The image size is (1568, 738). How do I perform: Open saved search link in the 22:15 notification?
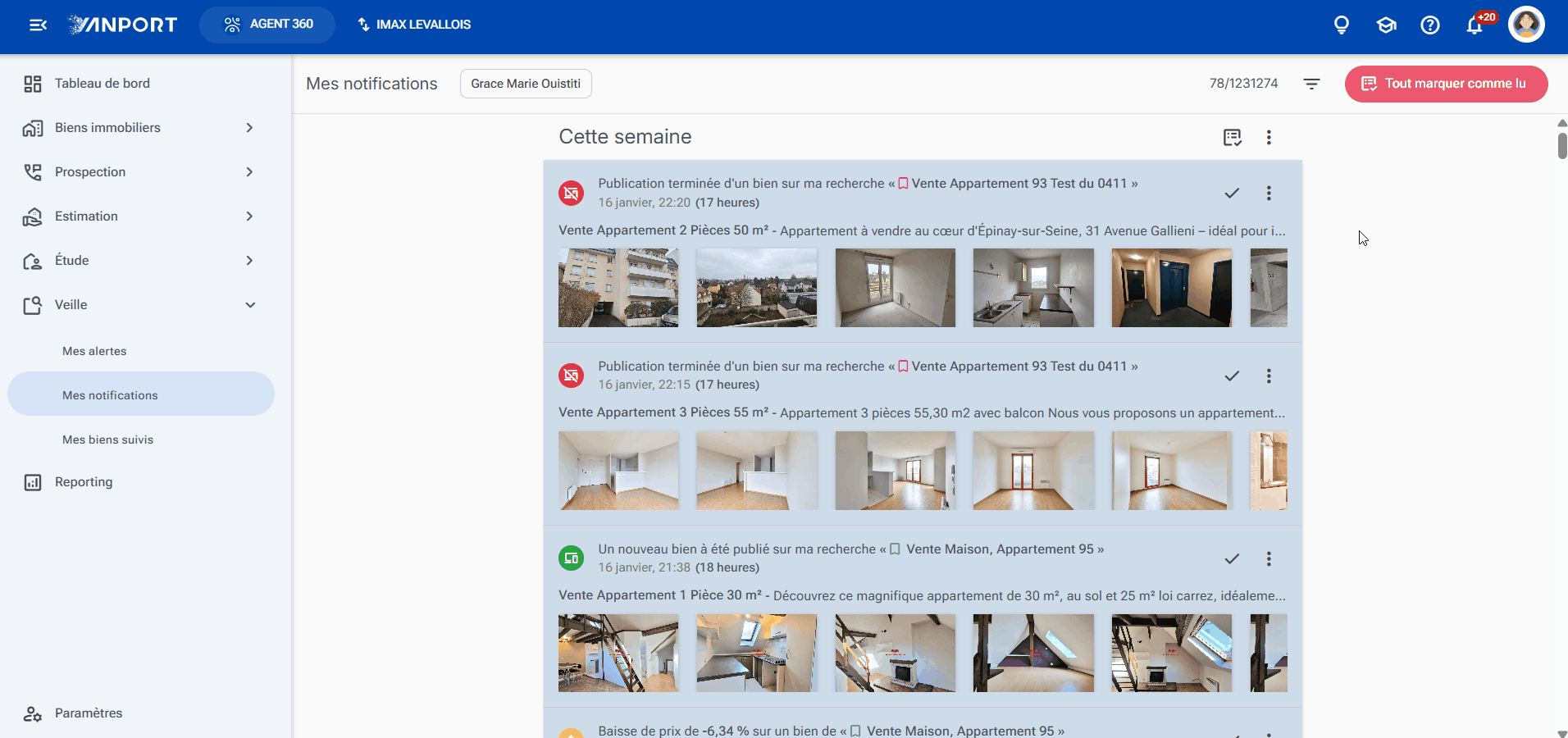1019,367
